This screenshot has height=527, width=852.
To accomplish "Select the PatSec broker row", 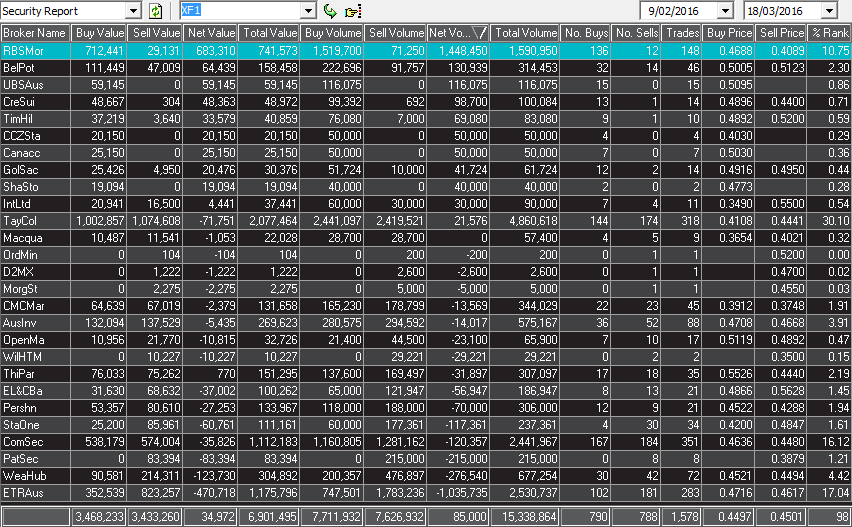I will click(426, 459).
